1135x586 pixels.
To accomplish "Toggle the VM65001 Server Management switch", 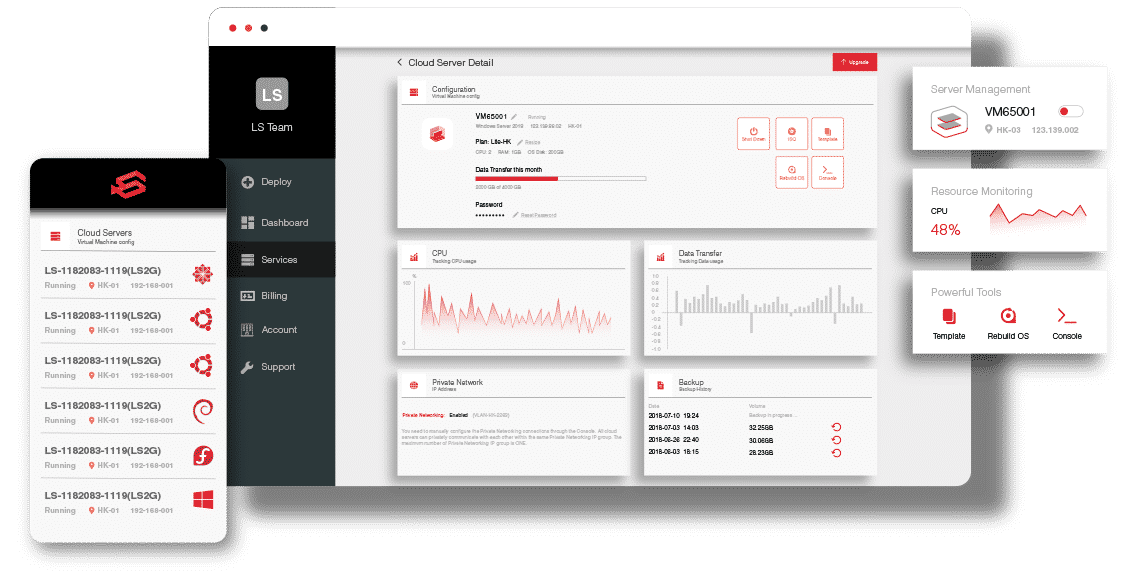I will [1071, 111].
